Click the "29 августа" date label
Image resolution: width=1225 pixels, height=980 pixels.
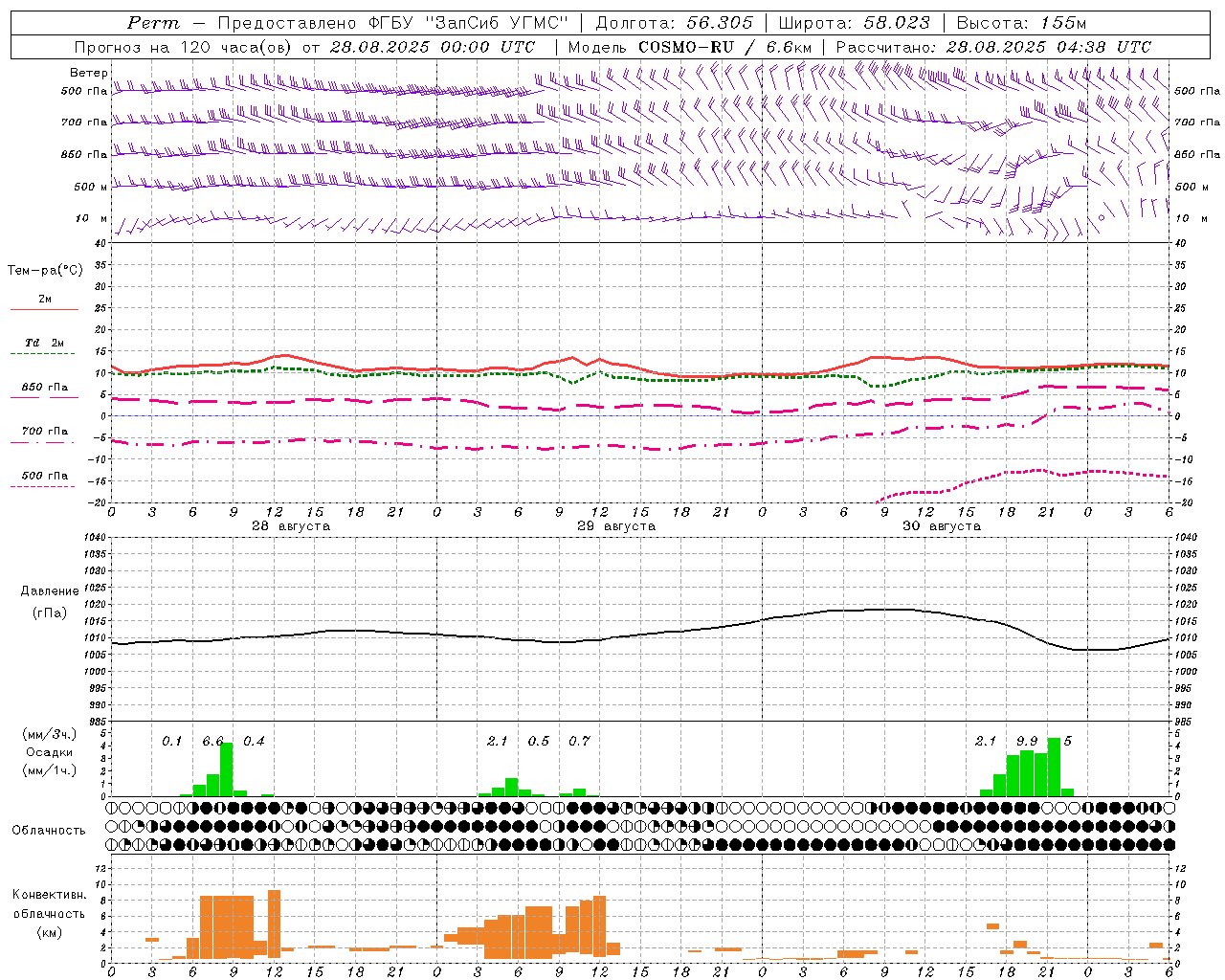coord(616,526)
